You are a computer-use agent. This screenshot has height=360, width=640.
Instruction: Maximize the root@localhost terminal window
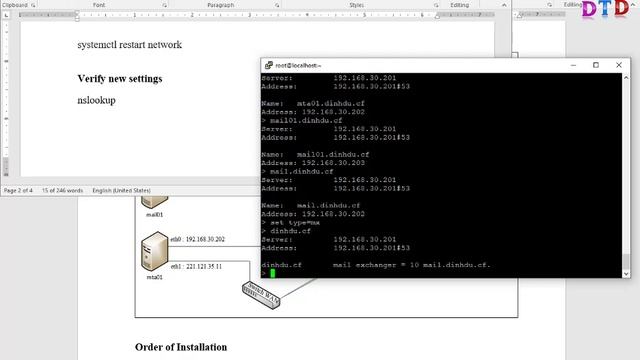click(x=596, y=65)
